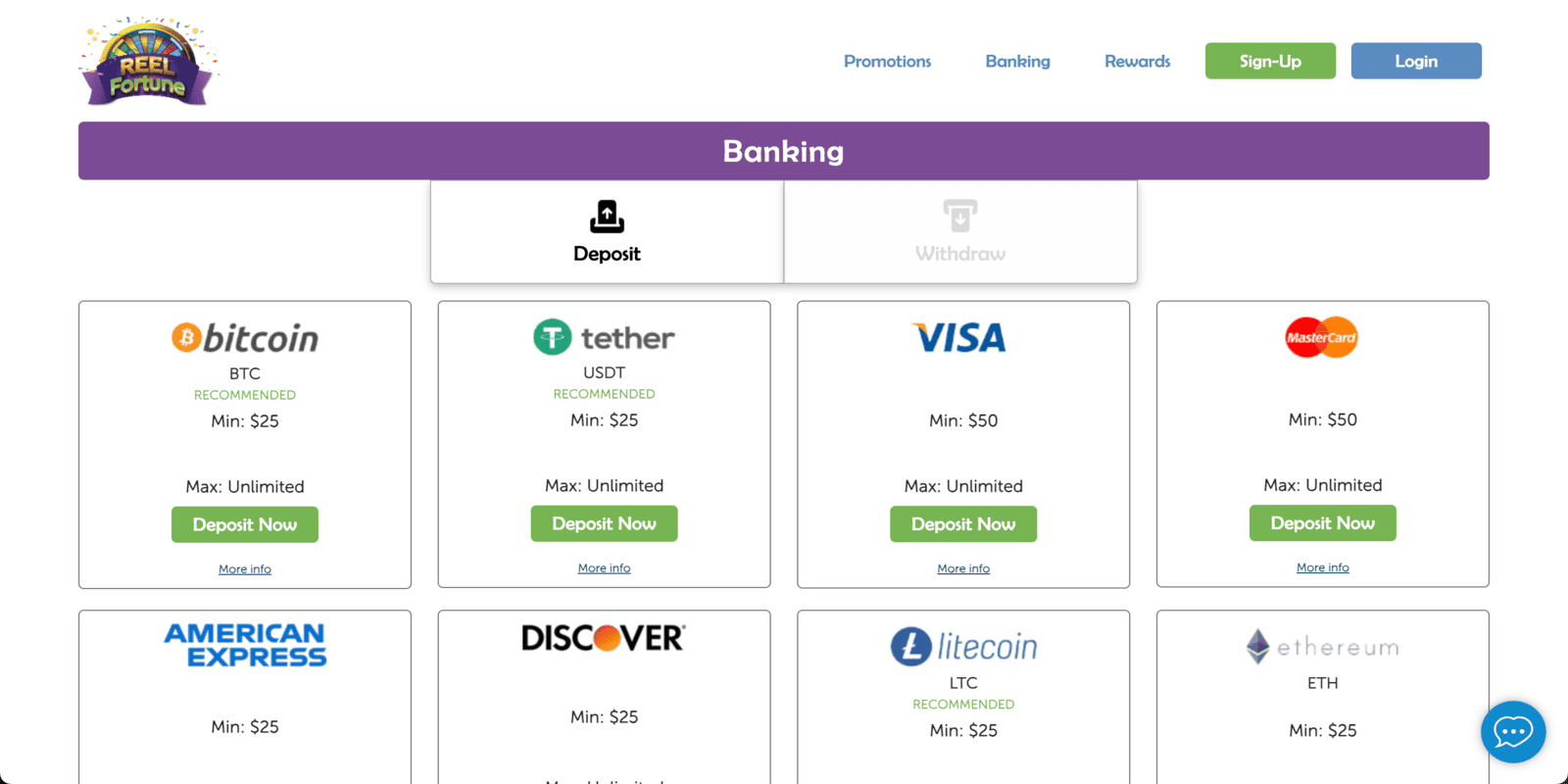Viewport: 1568px width, 784px height.
Task: Click the MasterCard logo
Action: (1322, 338)
